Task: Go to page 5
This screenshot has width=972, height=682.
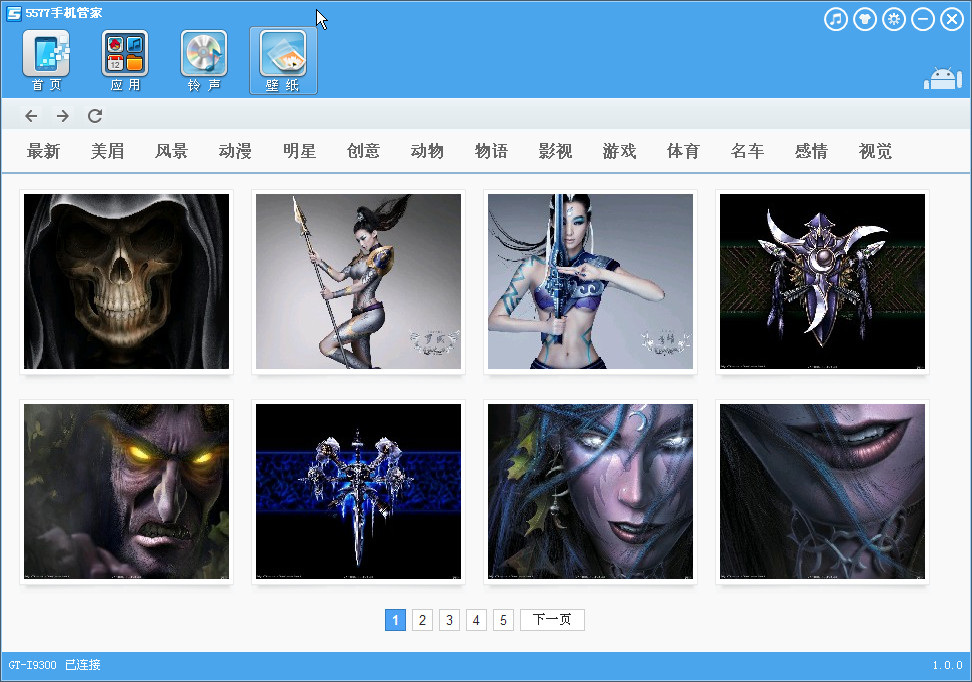Action: [x=503, y=620]
